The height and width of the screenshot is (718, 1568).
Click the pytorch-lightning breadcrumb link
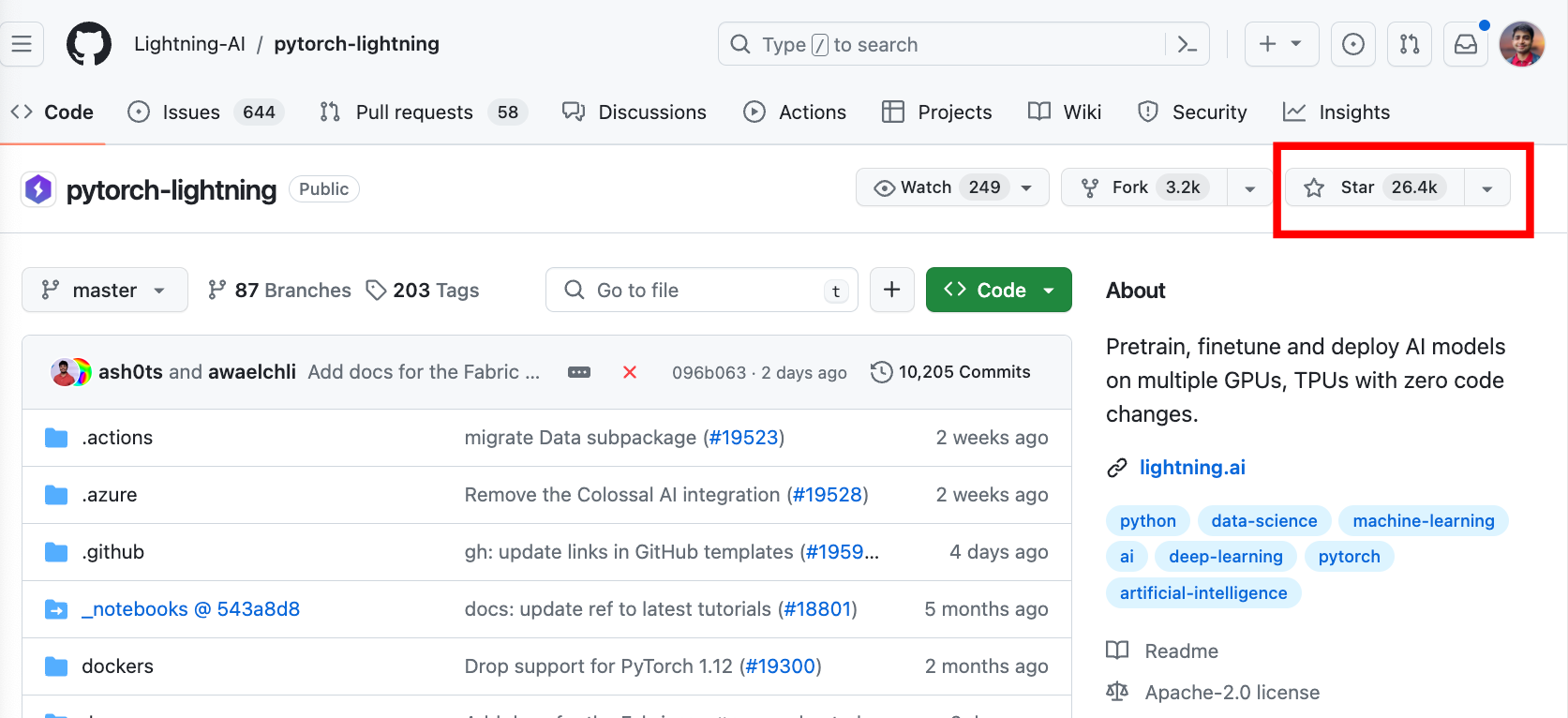click(356, 44)
